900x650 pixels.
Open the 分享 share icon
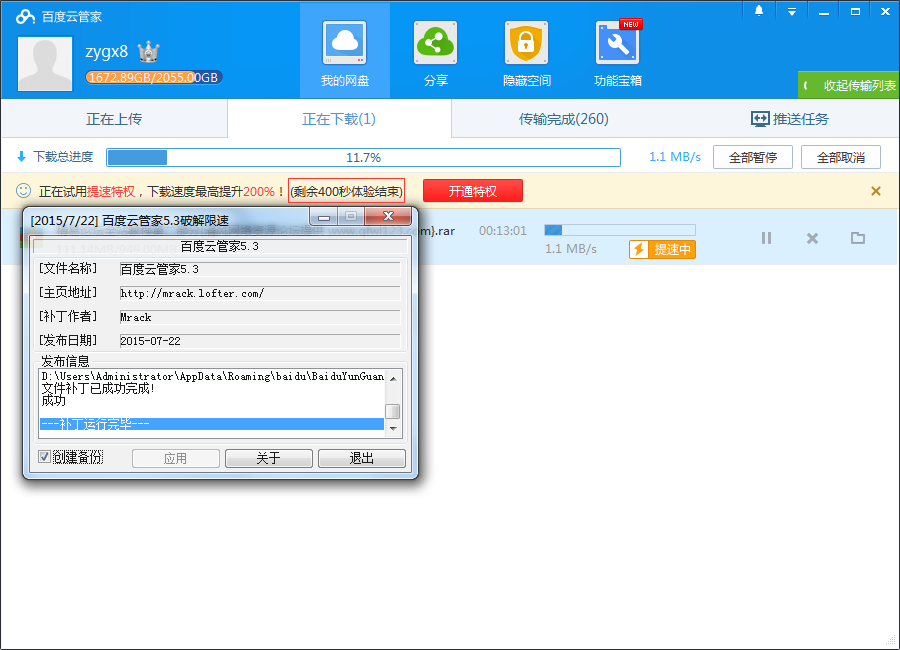[436, 43]
